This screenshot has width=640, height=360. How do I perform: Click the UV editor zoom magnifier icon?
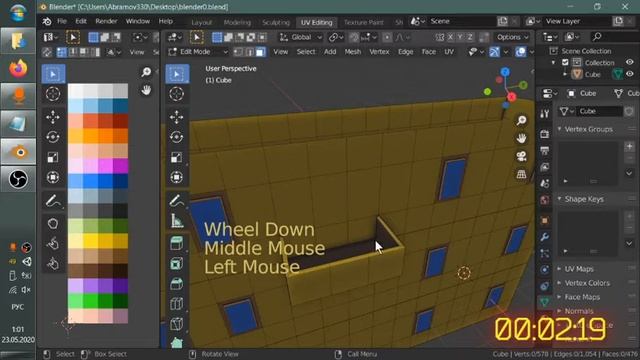click(x=146, y=72)
